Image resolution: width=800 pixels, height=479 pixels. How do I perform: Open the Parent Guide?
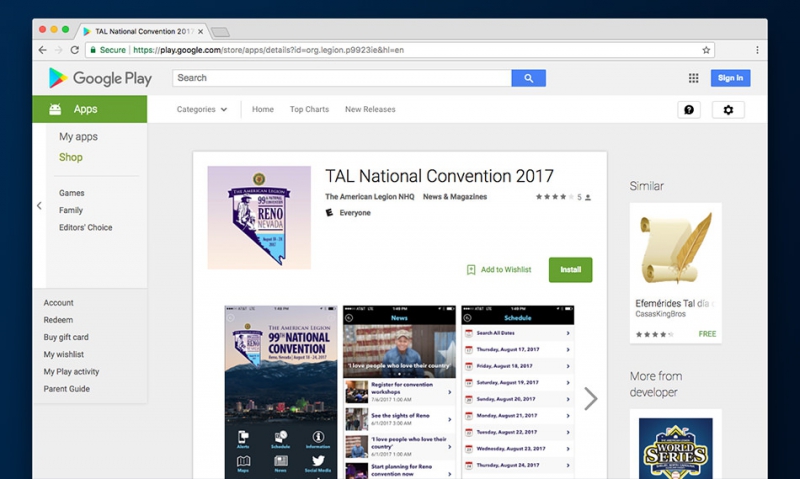click(66, 389)
